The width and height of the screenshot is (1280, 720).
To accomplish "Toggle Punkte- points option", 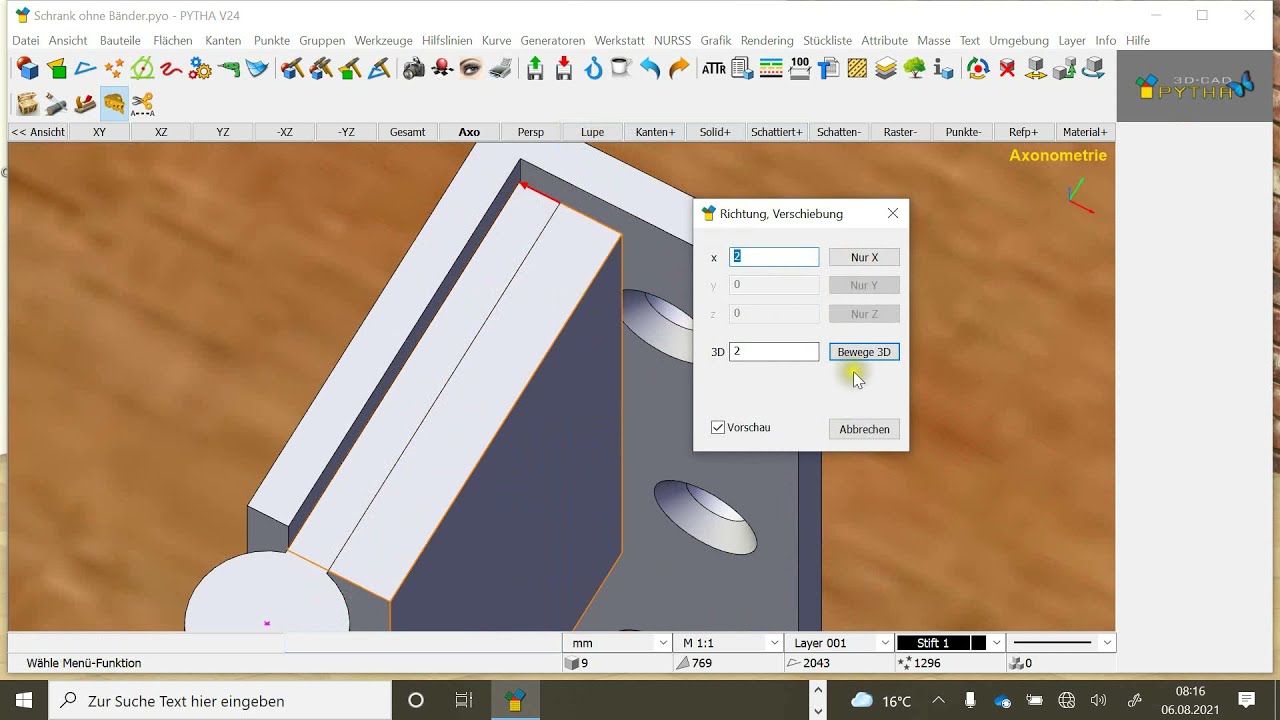I will point(963,132).
